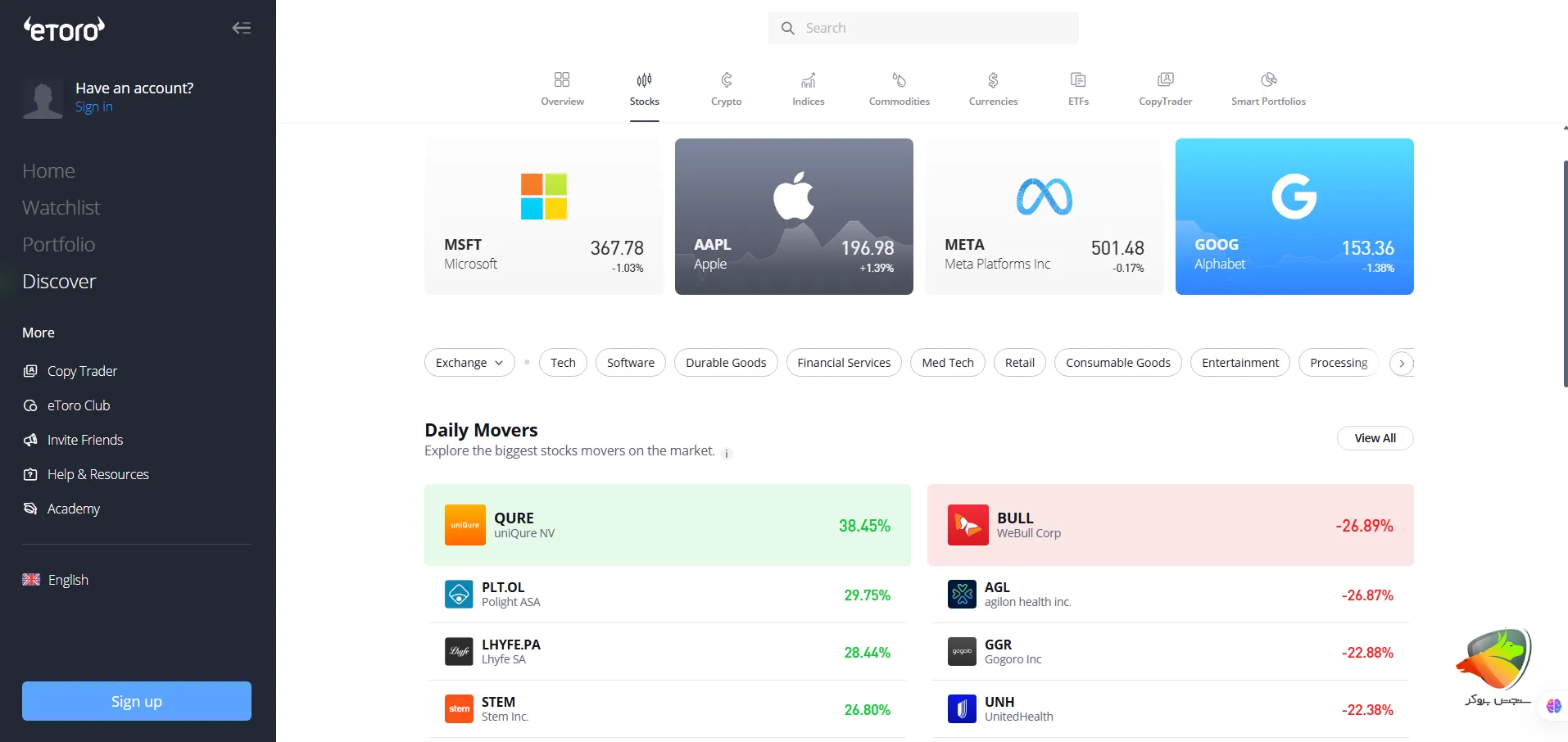Click the Copy Trader icon in the sidebar
The width and height of the screenshot is (1568, 742).
point(29,370)
